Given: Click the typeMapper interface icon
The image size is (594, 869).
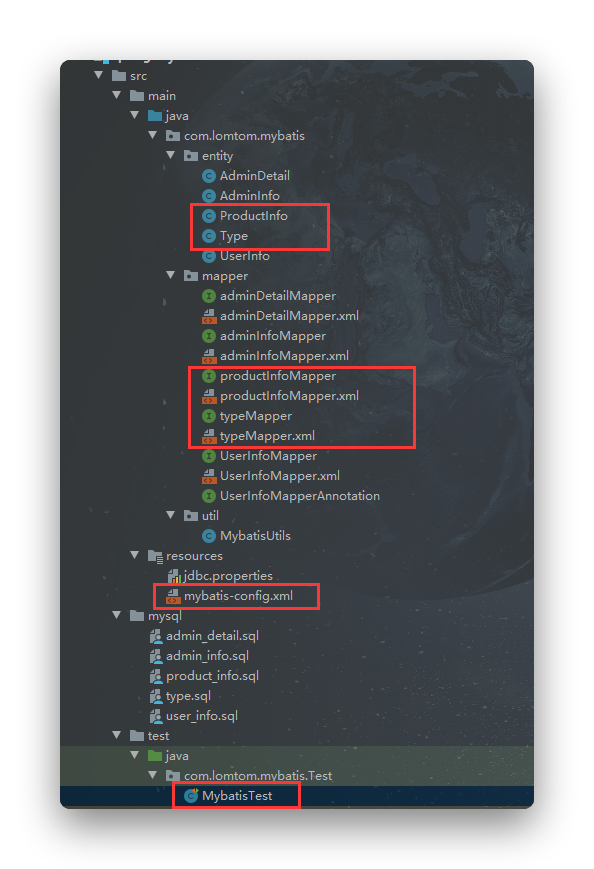Looking at the screenshot, I should [x=208, y=416].
